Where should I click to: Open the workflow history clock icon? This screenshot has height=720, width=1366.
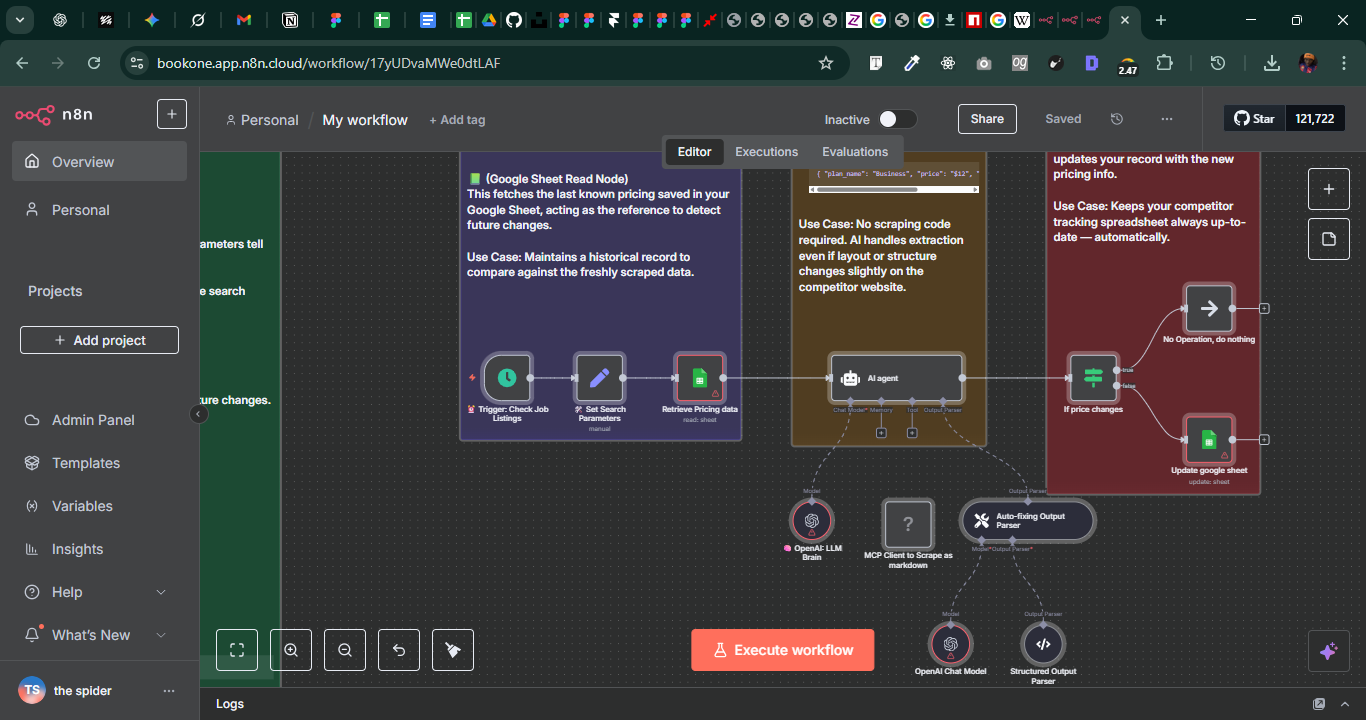(x=1117, y=119)
